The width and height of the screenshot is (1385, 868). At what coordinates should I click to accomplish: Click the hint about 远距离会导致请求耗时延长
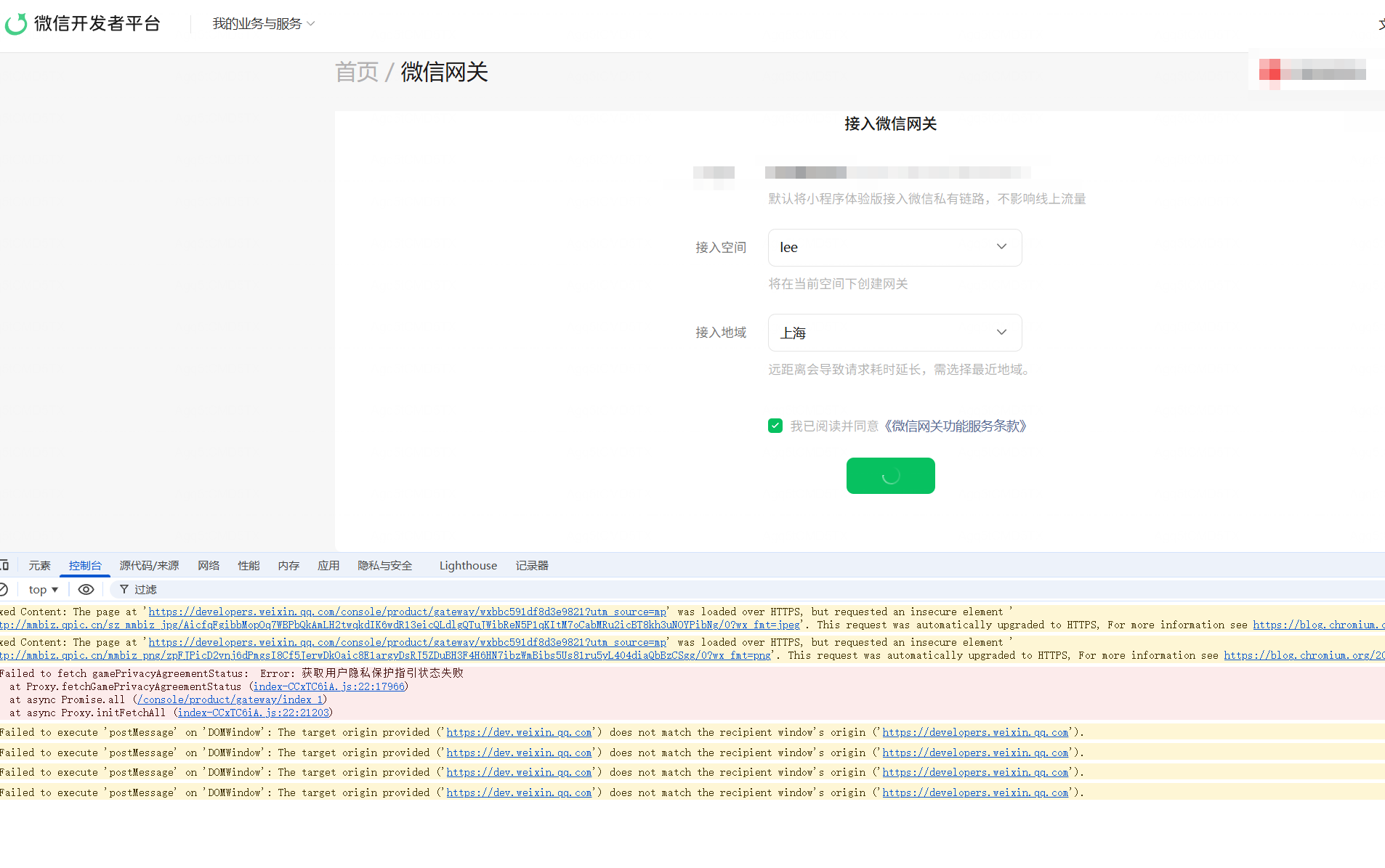click(x=899, y=370)
